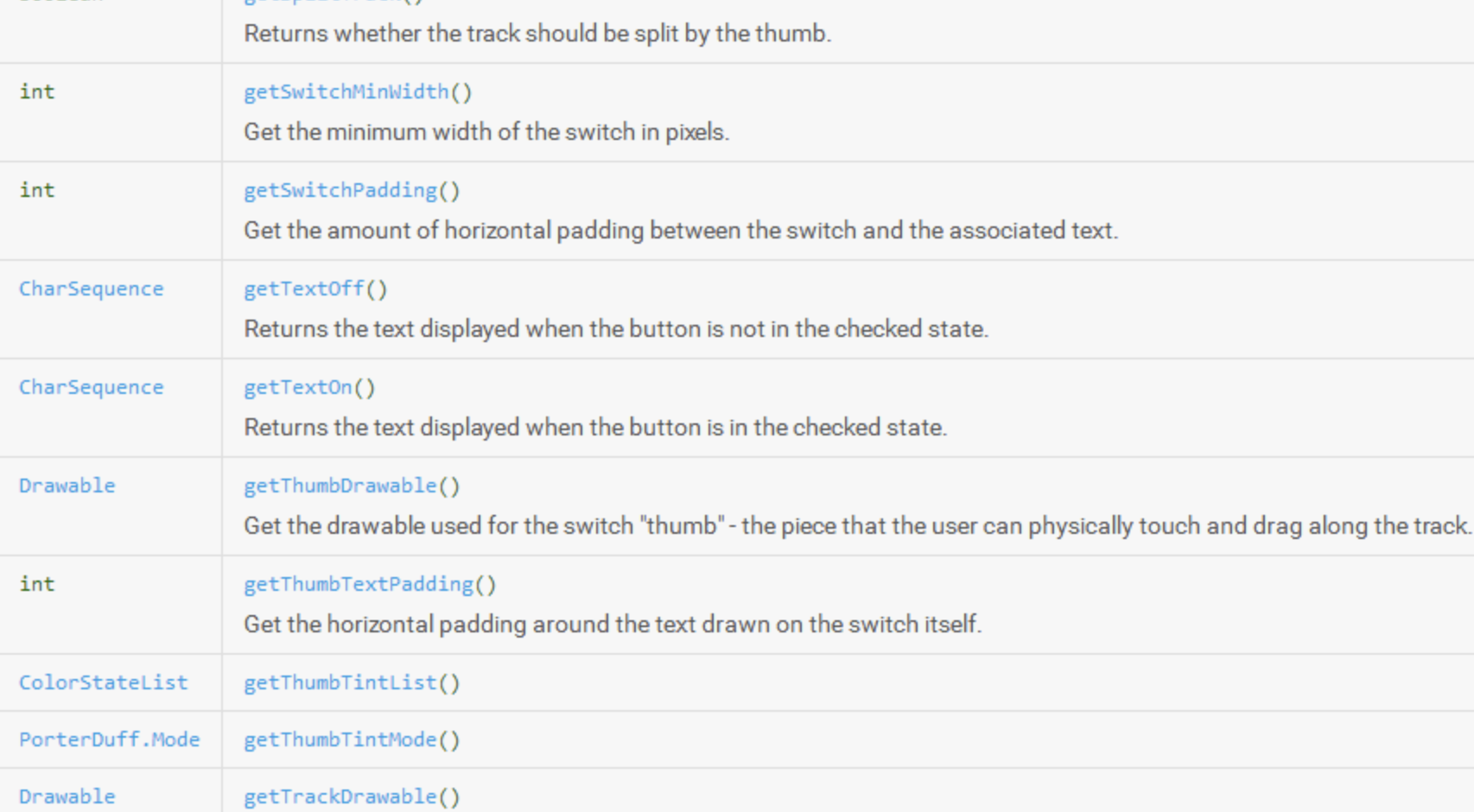This screenshot has height=812, width=1474.
Task: Open Drawable type link beside getThumbDrawable()
Action: tap(67, 486)
